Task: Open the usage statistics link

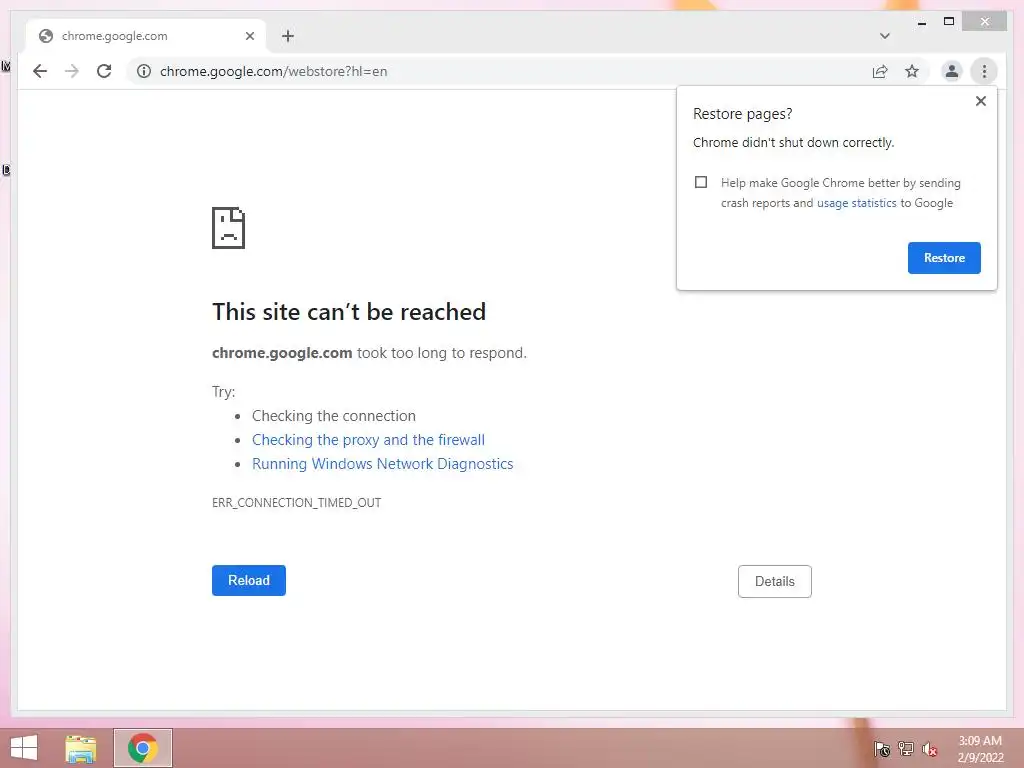Action: pos(856,203)
